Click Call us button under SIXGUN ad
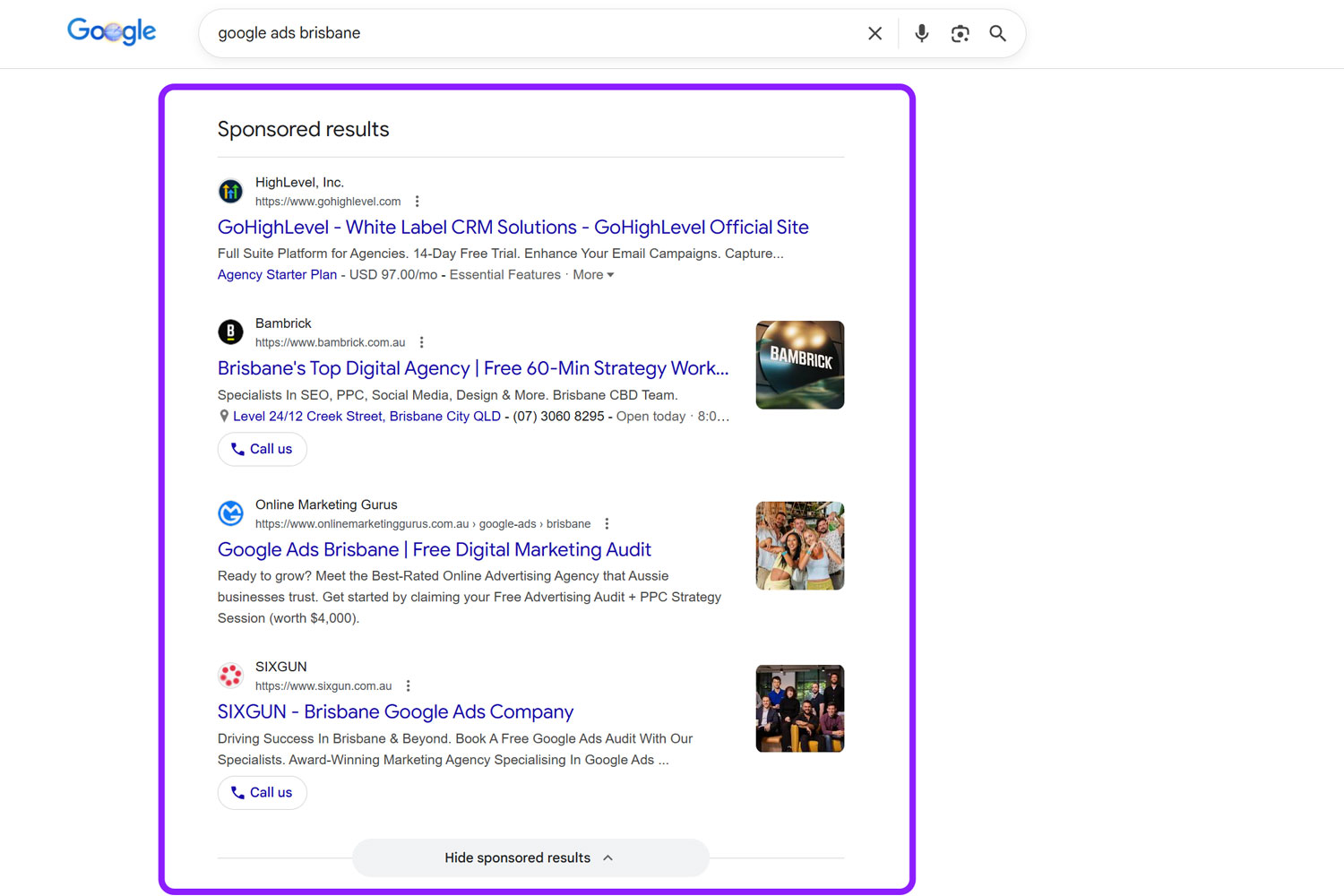Image resolution: width=1344 pixels, height=896 pixels. coord(263,793)
